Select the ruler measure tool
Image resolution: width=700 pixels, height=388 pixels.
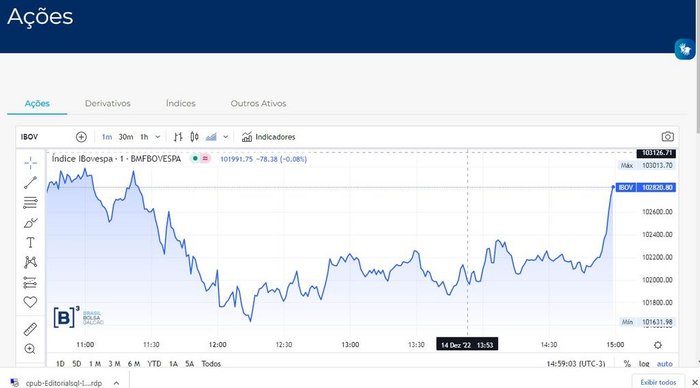pos(30,330)
